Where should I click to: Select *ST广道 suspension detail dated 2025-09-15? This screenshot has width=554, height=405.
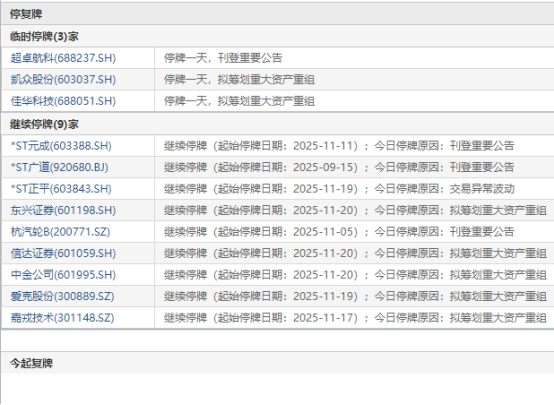coord(339,167)
